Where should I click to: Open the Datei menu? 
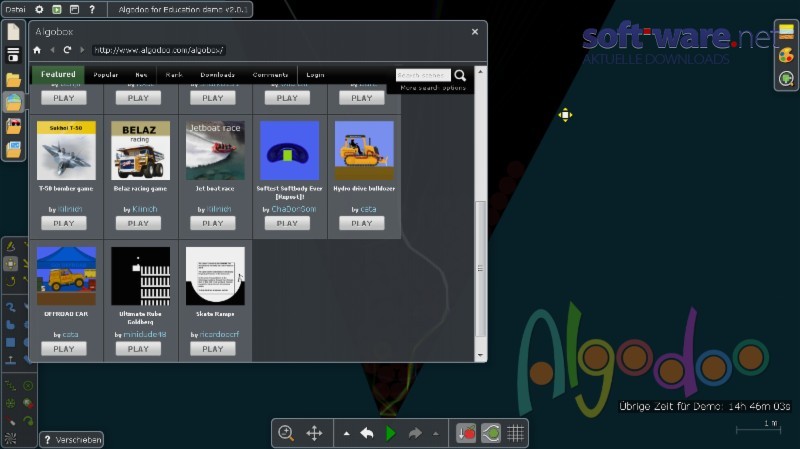(x=15, y=9)
